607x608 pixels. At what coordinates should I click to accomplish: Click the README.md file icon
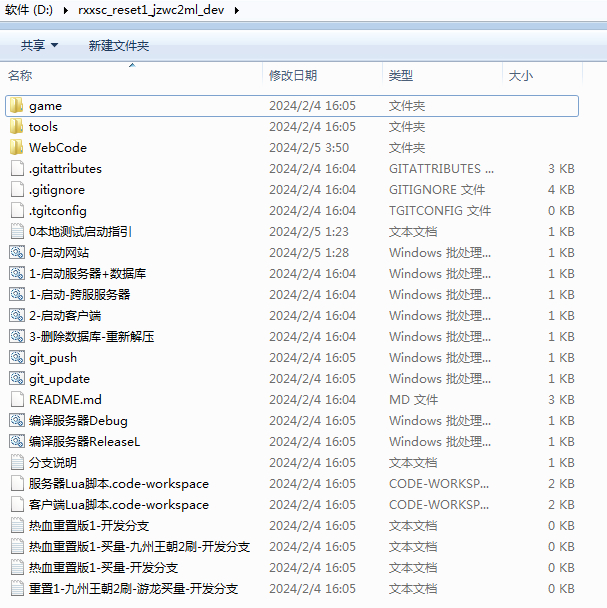[x=17, y=399]
